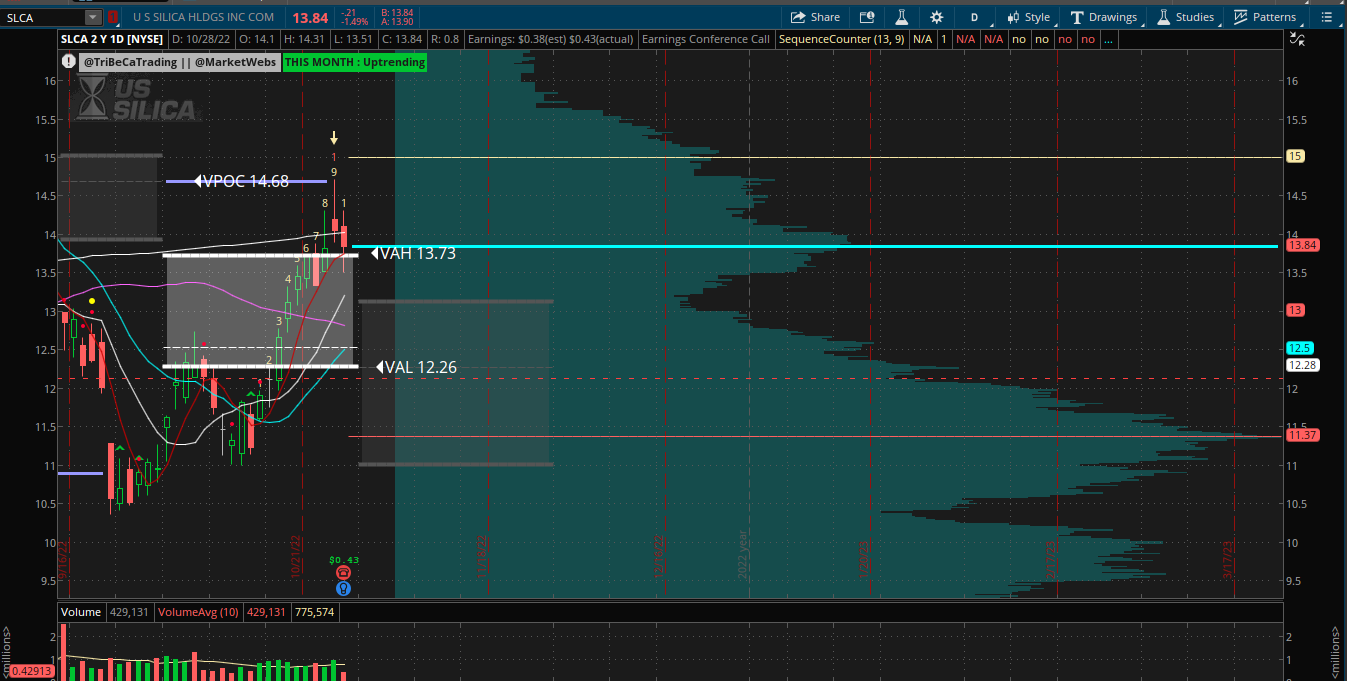The height and width of the screenshot is (681, 1347).
Task: Click the red 0.42913 volume bubble
Action: pyautogui.click(x=30, y=670)
